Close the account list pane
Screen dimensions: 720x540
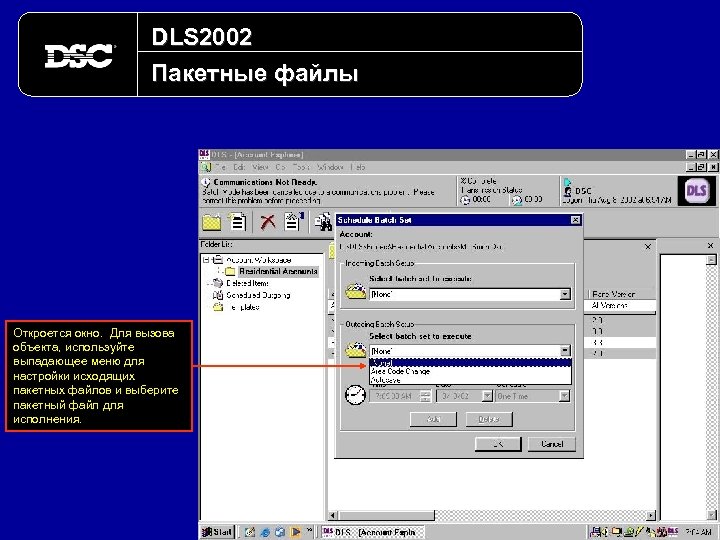coord(647,247)
